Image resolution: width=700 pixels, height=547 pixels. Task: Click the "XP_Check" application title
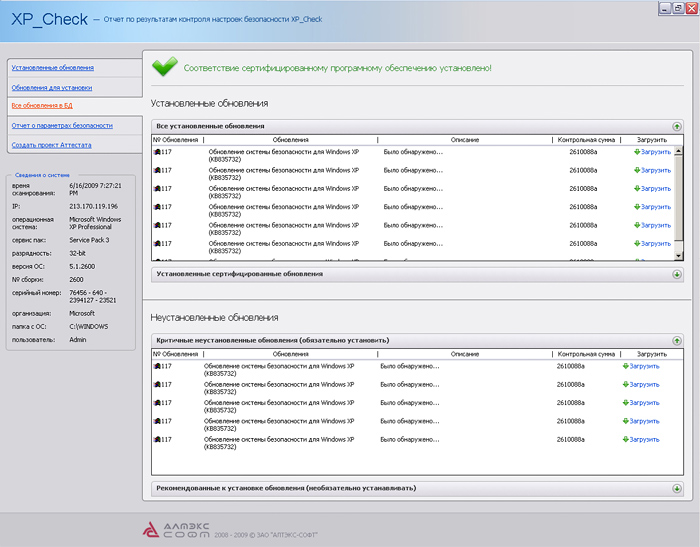[49, 19]
